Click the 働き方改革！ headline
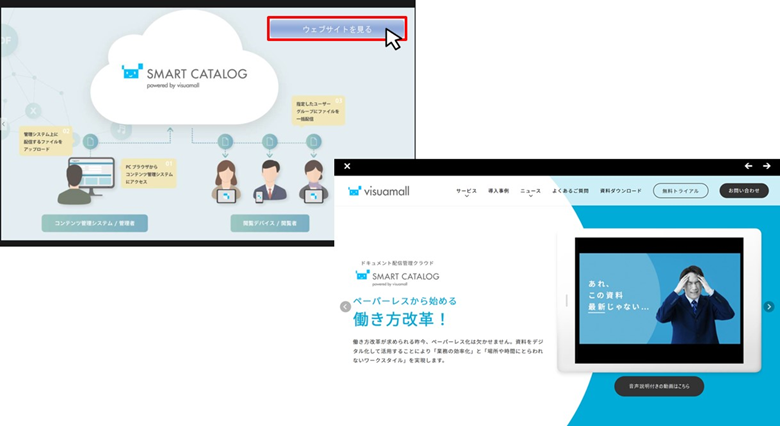The width and height of the screenshot is (780, 426). tap(401, 320)
